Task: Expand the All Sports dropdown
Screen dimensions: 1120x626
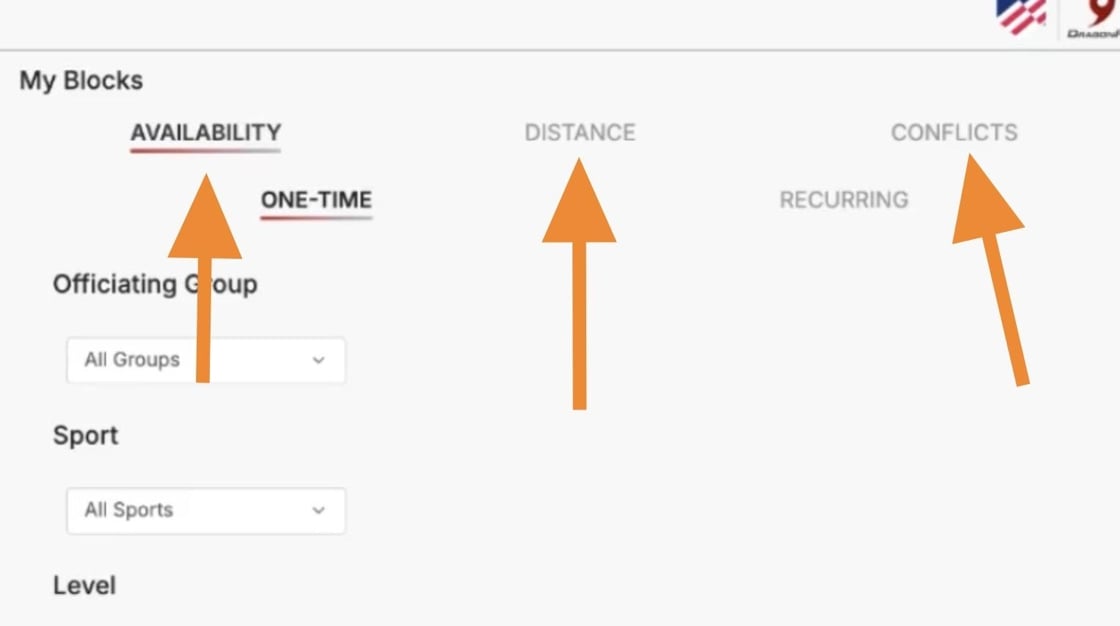Action: [x=206, y=510]
